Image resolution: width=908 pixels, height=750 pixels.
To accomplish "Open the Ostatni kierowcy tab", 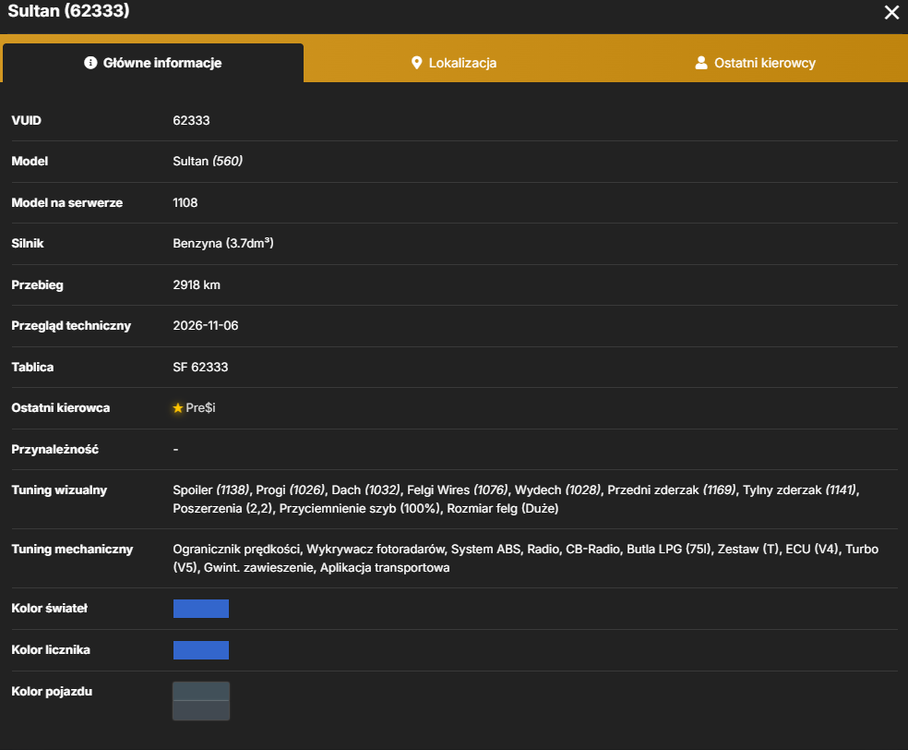I will [x=755, y=63].
